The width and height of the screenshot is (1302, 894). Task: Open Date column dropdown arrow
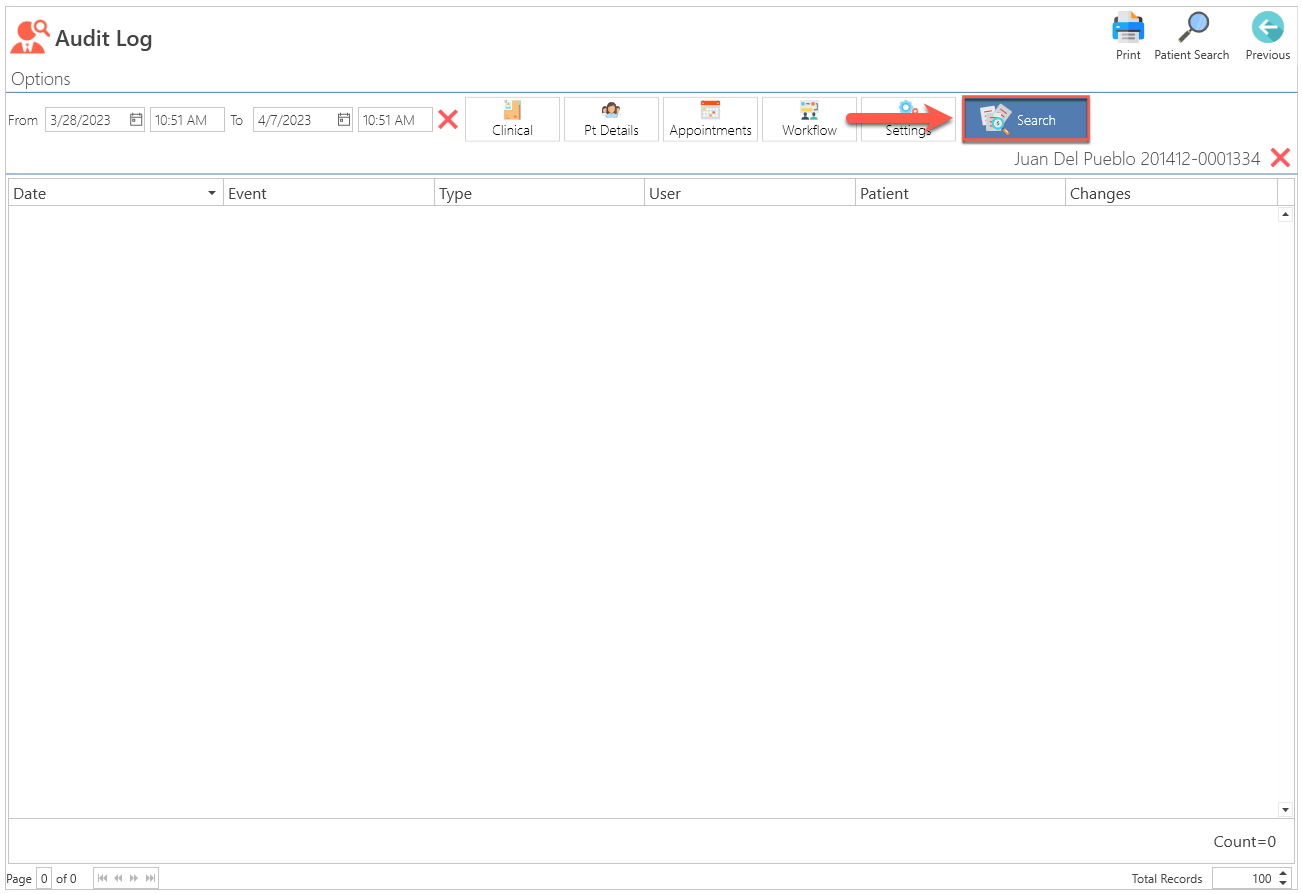pos(212,193)
